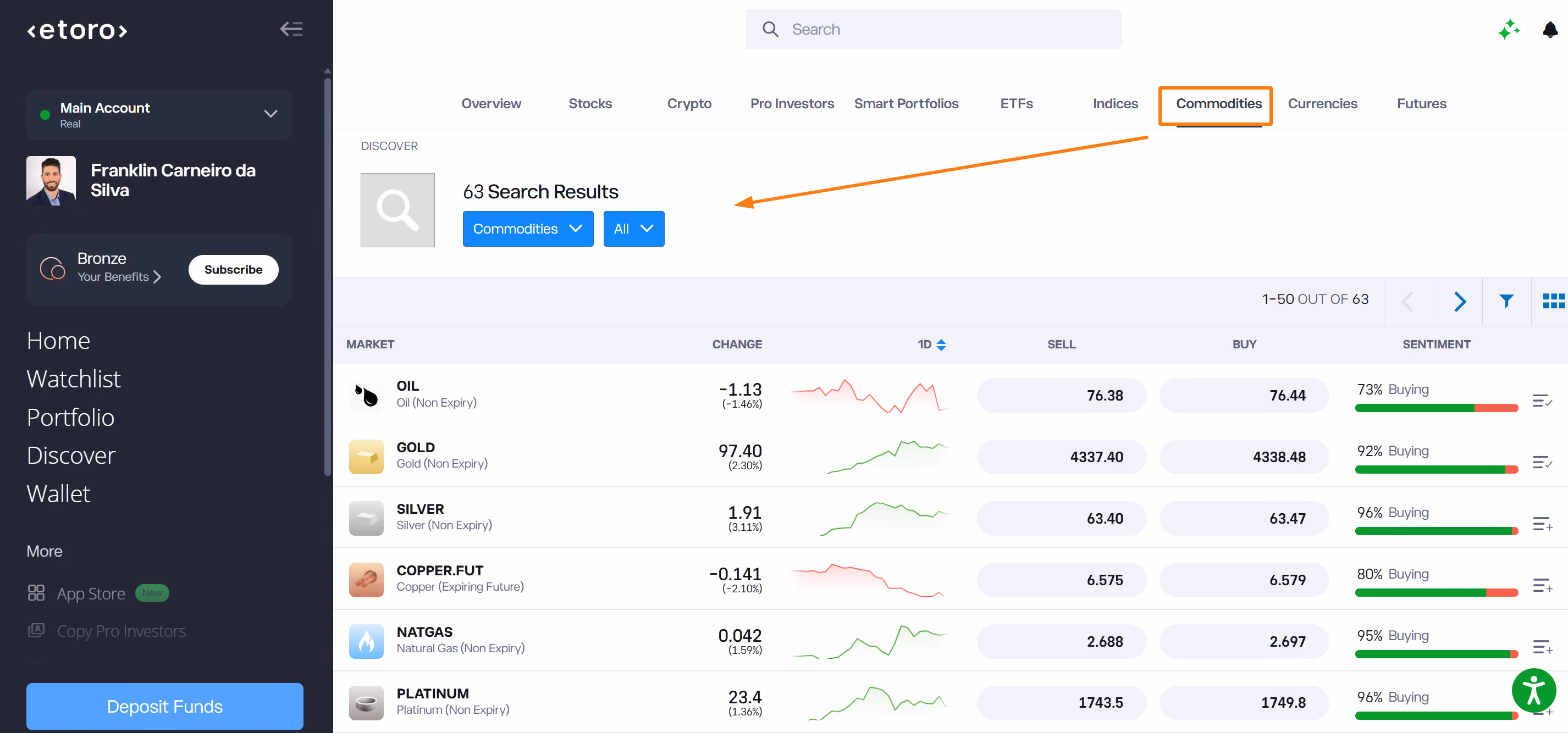
Task: Open Discover in sidebar
Action: [71, 456]
